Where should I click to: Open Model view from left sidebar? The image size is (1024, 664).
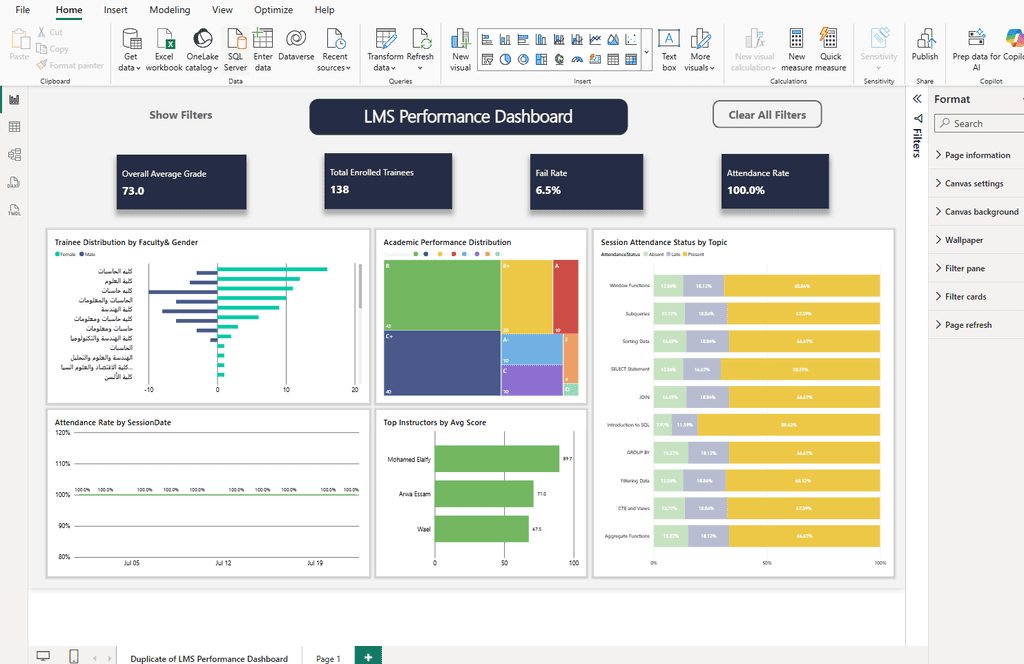click(x=14, y=155)
